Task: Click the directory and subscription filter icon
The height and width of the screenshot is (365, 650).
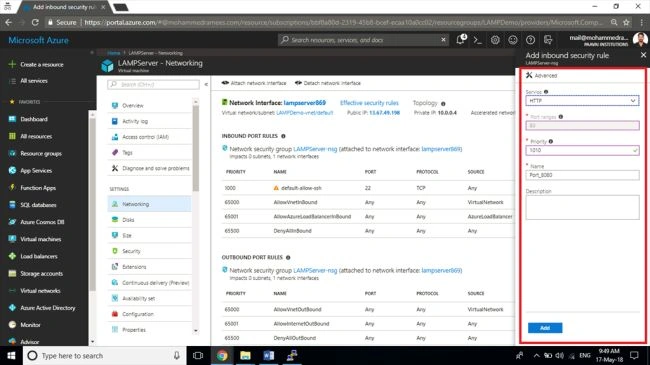Action: click(x=548, y=40)
